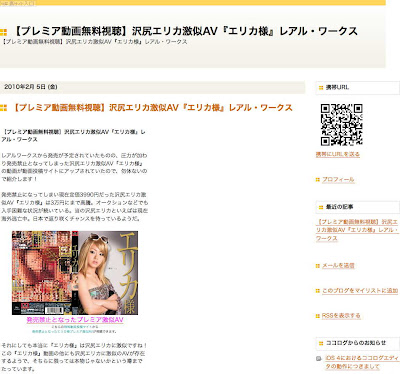
Task: Click the bullet icon next to 'プロフィール'
Action: click(x=318, y=180)
